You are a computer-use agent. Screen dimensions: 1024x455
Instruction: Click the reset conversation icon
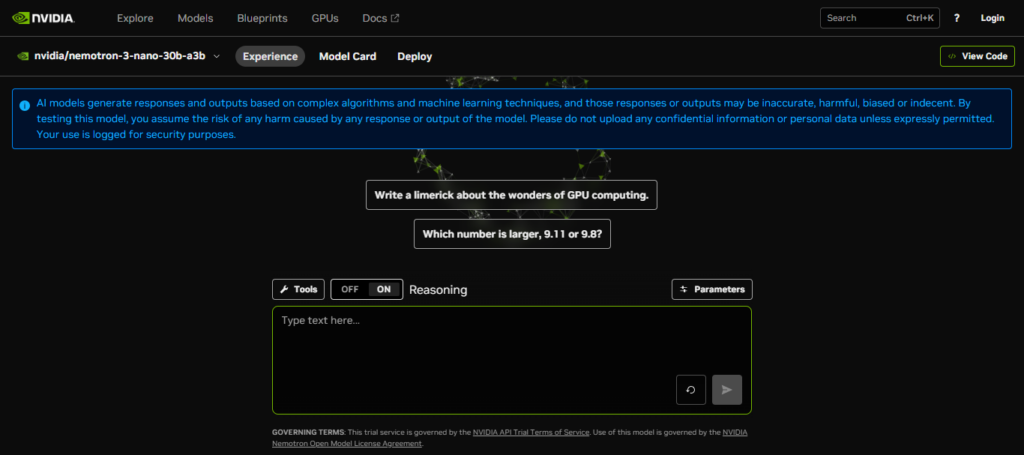click(x=691, y=390)
